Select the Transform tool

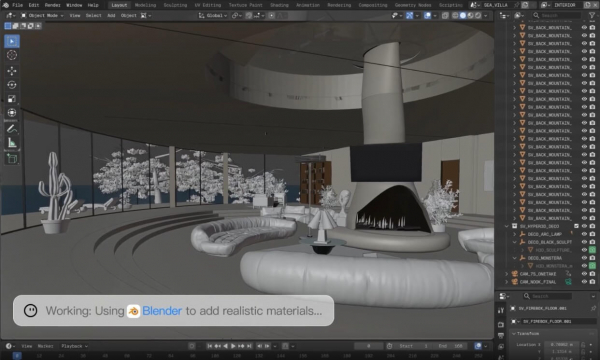[x=12, y=112]
